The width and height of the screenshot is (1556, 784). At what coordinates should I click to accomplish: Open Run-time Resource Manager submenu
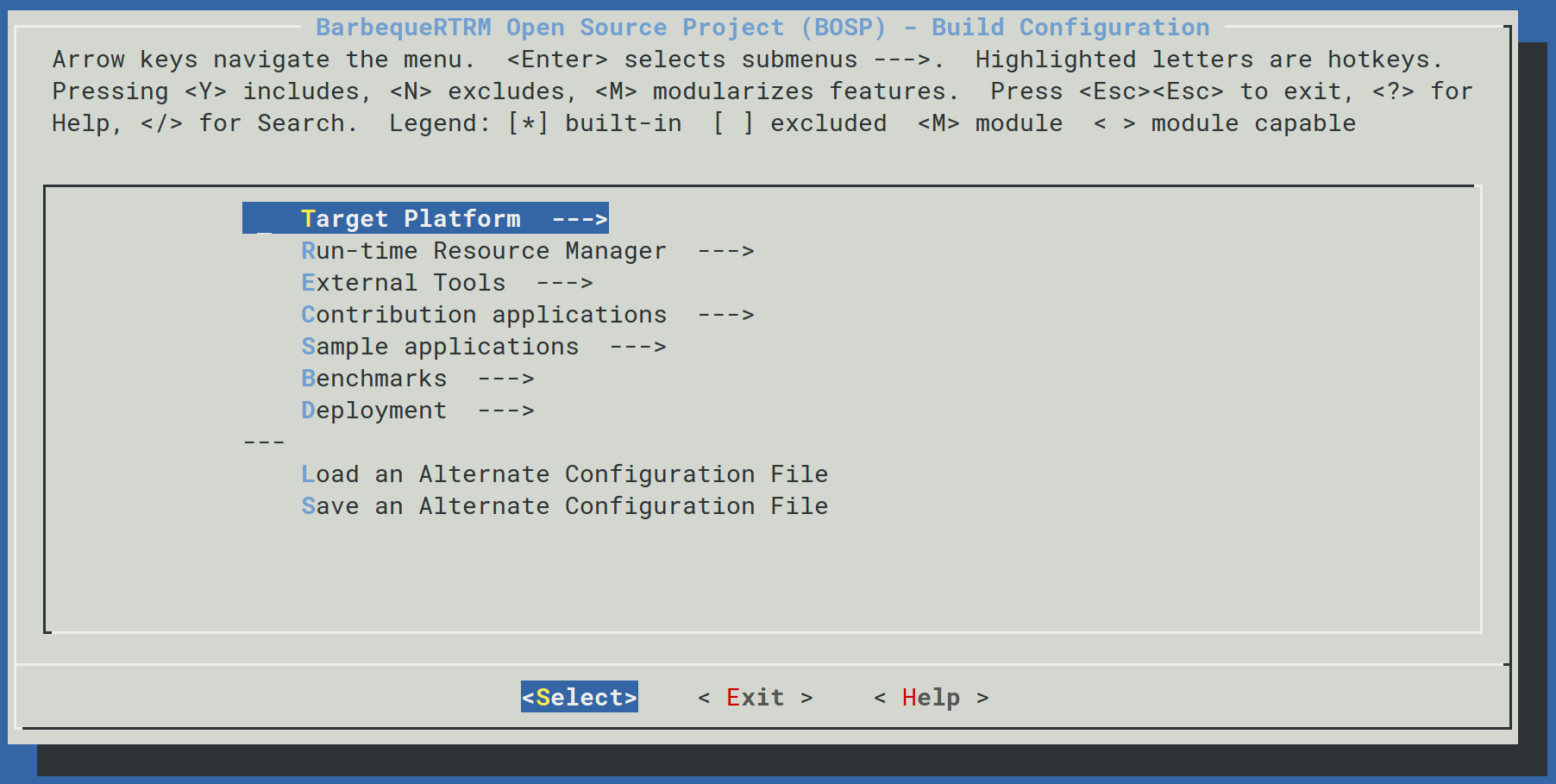click(528, 251)
